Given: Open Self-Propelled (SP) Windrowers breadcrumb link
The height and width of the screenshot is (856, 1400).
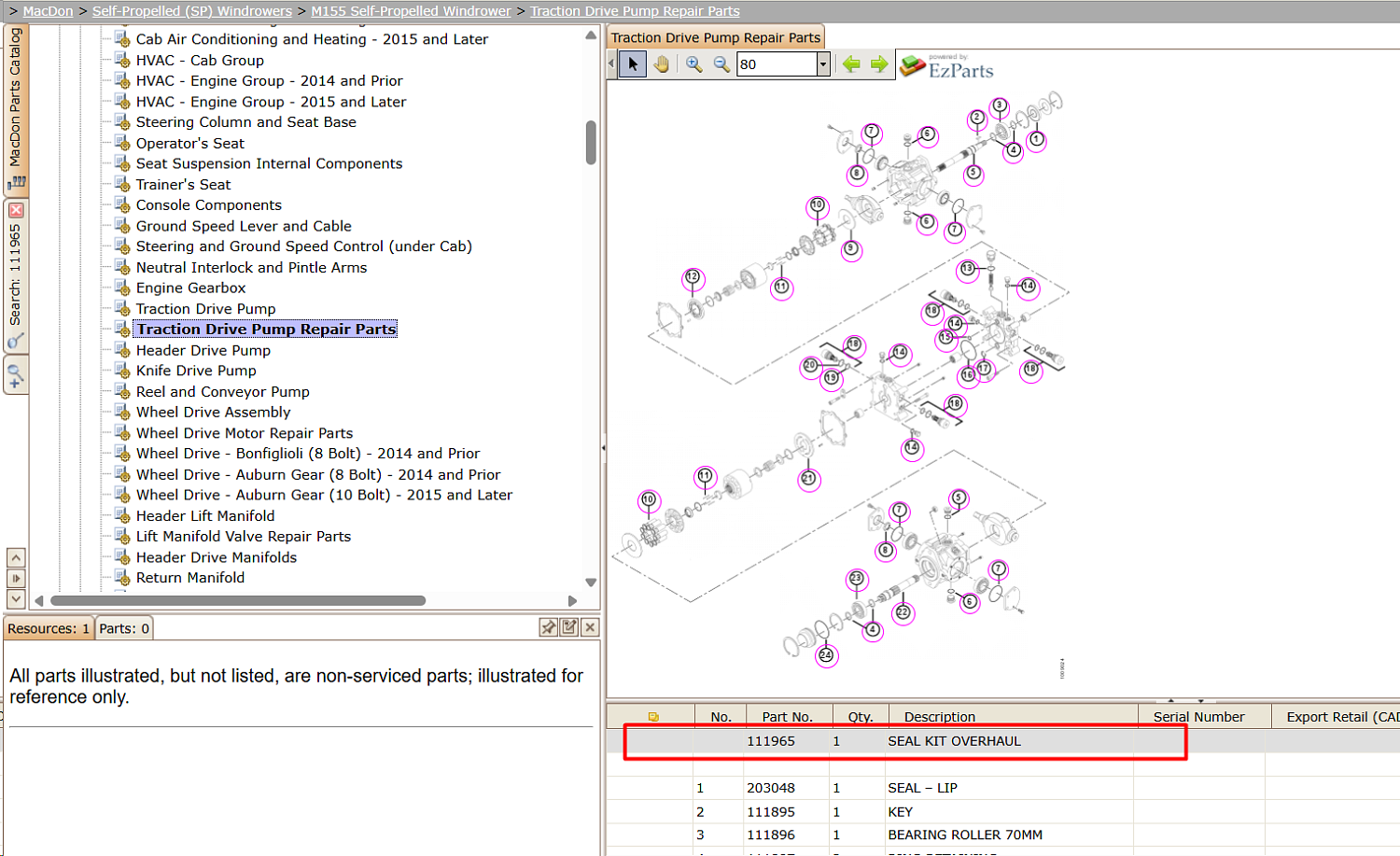Looking at the screenshot, I should [x=192, y=11].
